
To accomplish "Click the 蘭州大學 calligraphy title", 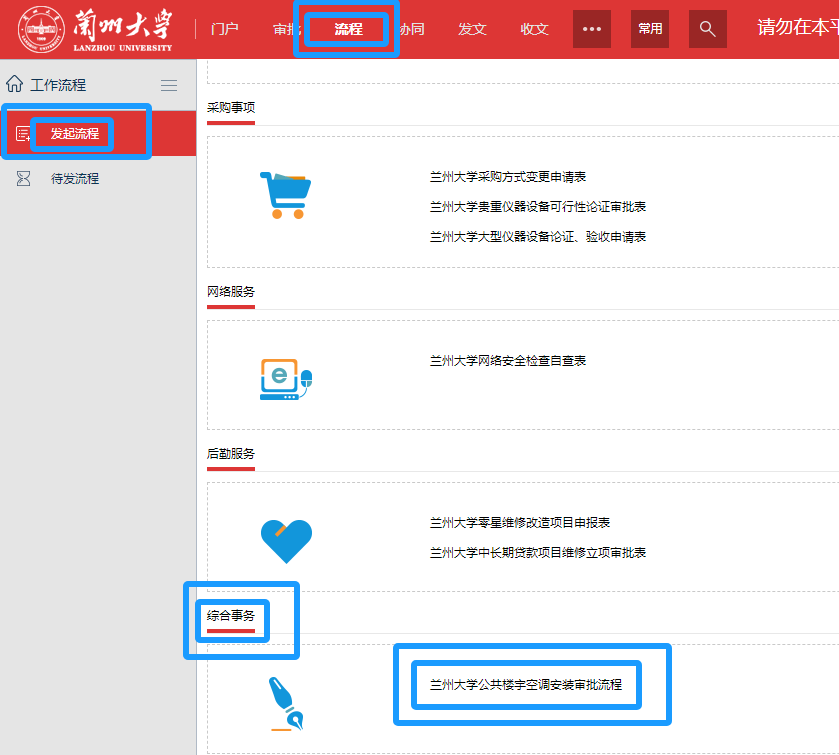I will tap(123, 25).
